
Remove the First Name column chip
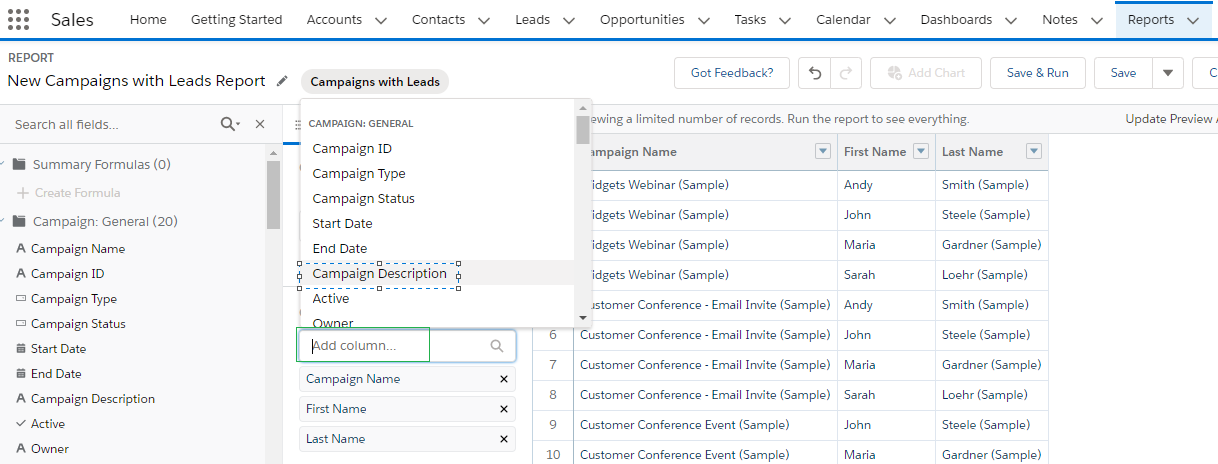(x=504, y=409)
